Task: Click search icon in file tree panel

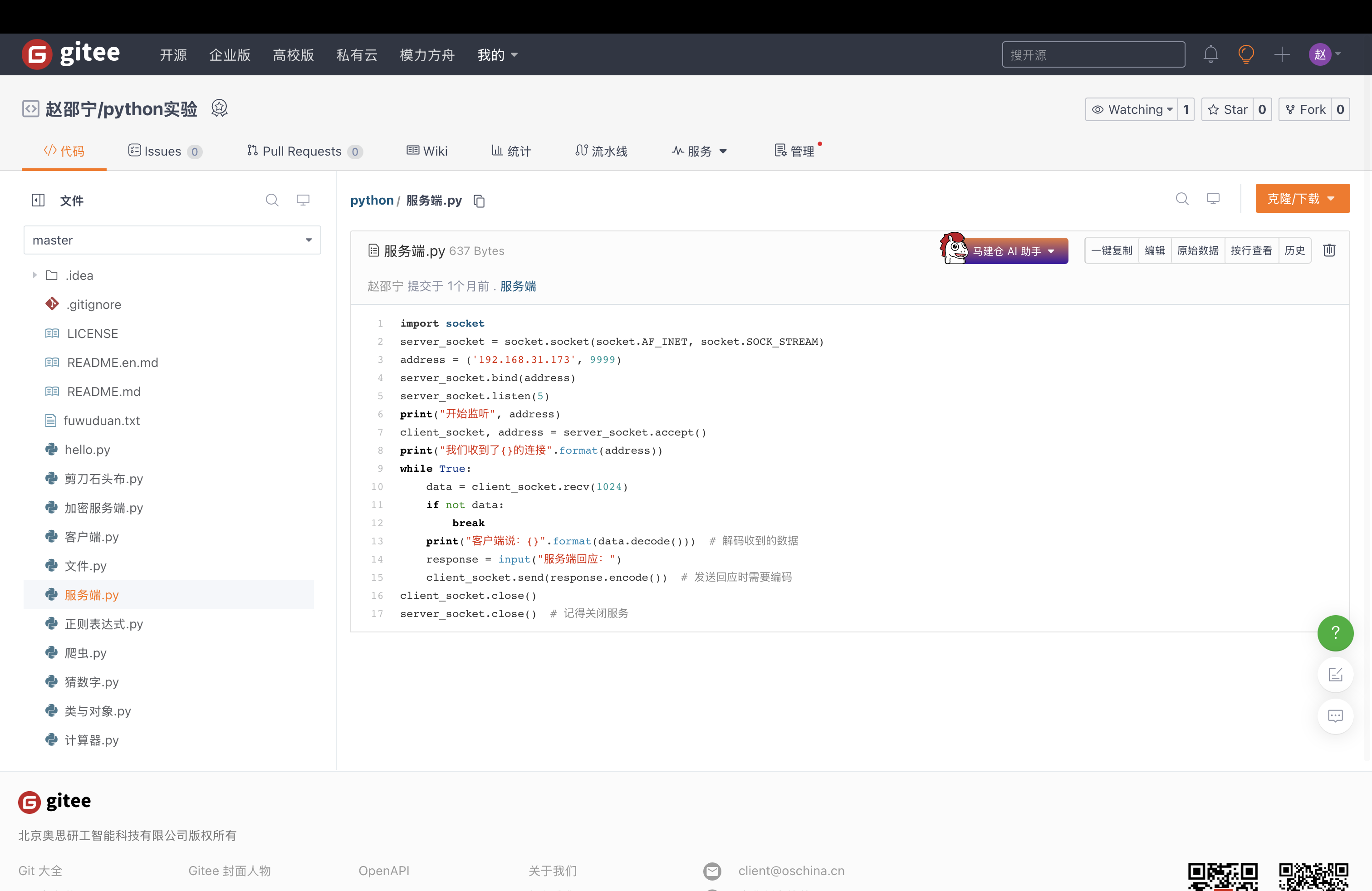Action: pos(272,200)
